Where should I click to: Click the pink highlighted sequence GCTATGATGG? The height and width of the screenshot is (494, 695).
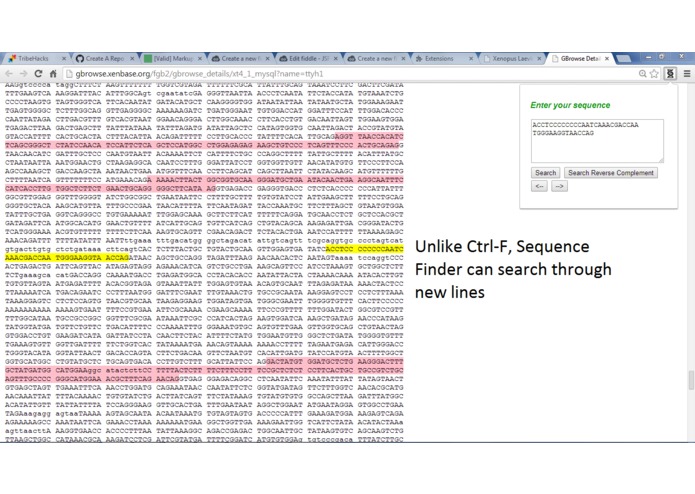(x=28, y=370)
